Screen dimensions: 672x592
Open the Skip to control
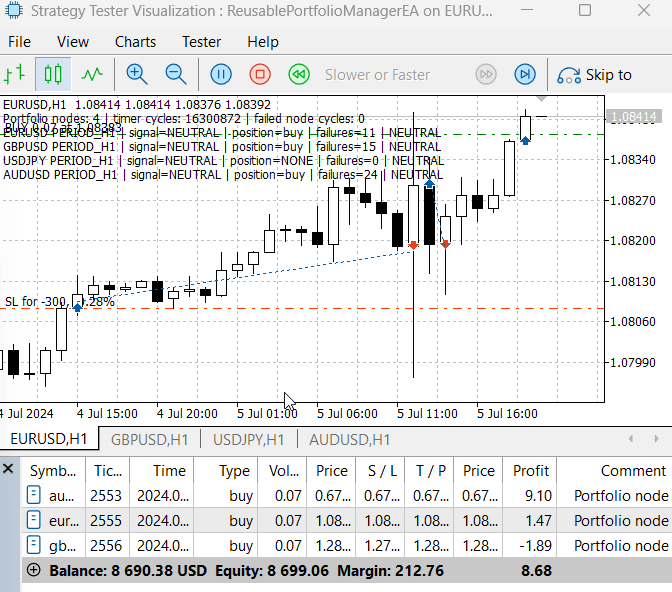(594, 75)
